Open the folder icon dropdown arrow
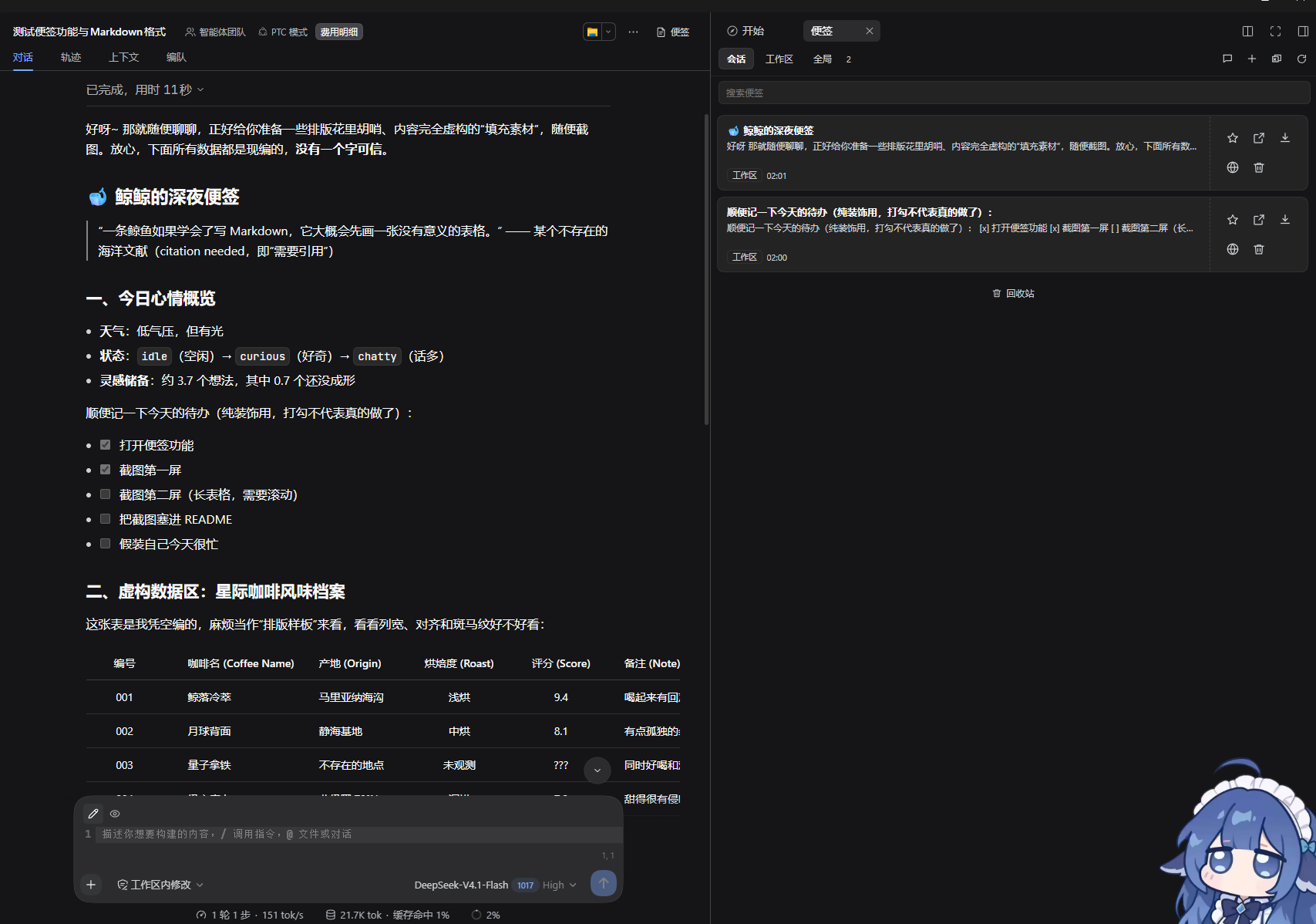The height and width of the screenshot is (924, 1316). tap(608, 32)
